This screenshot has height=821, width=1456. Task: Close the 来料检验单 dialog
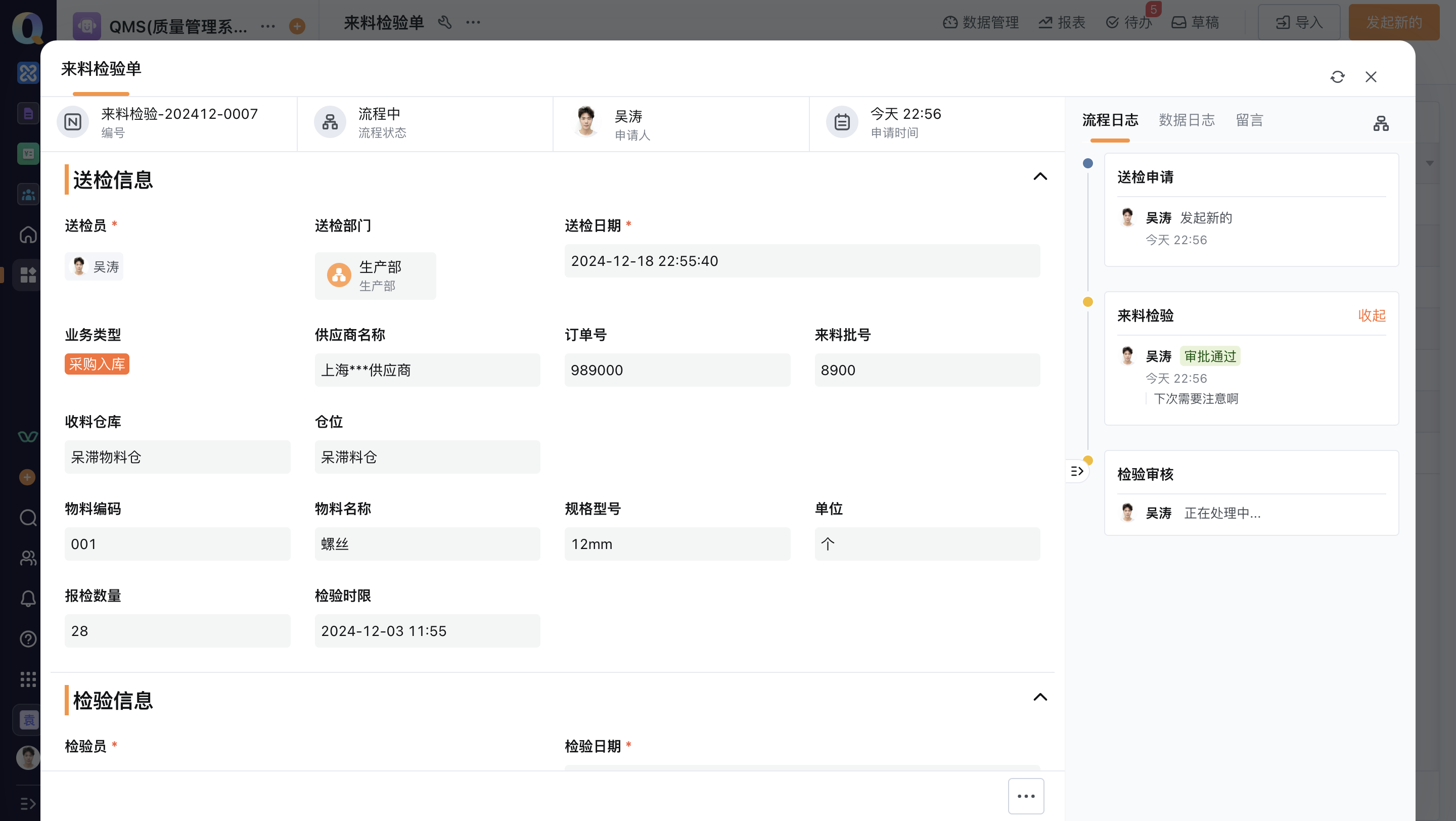[x=1371, y=77]
